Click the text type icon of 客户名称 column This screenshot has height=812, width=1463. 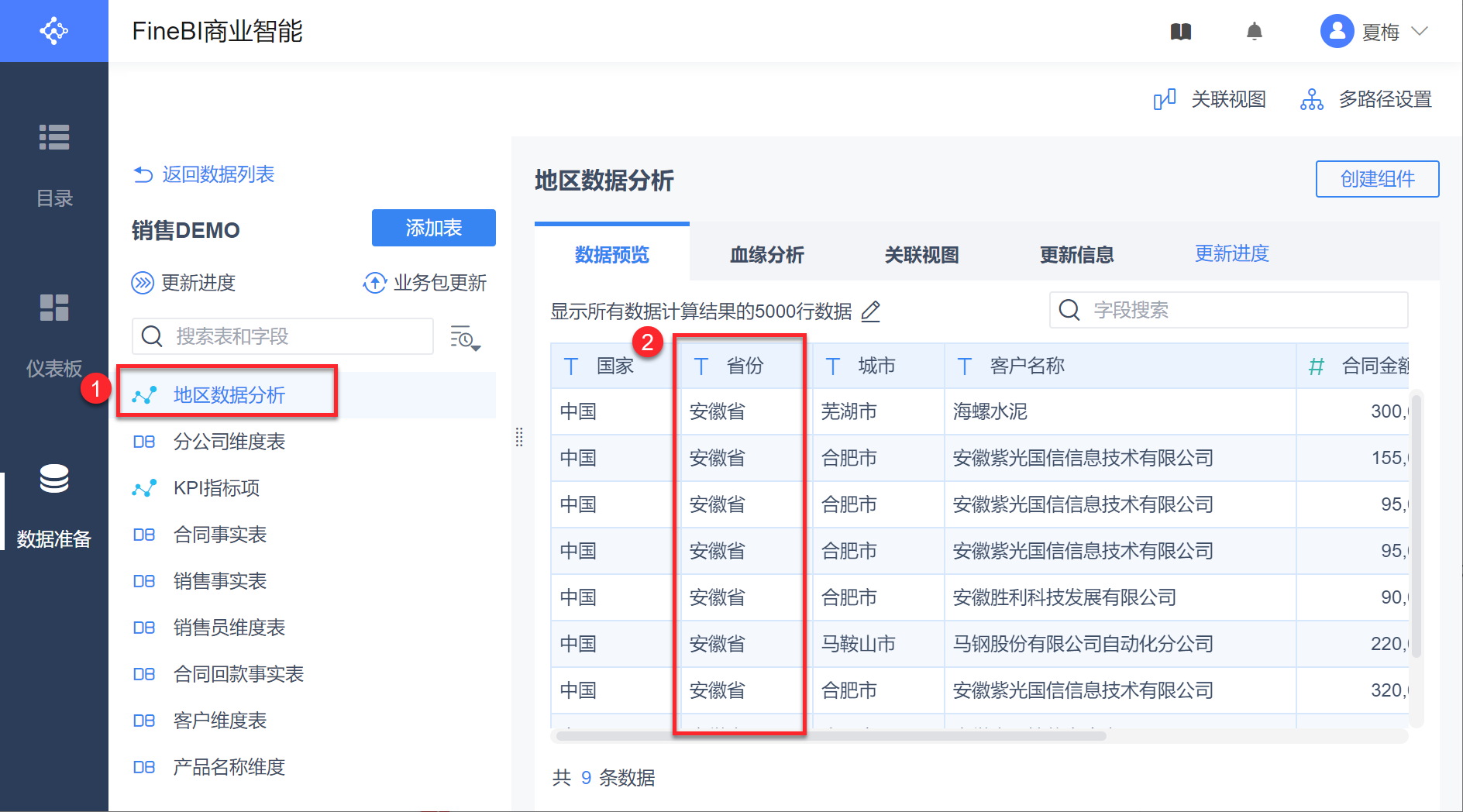click(965, 366)
